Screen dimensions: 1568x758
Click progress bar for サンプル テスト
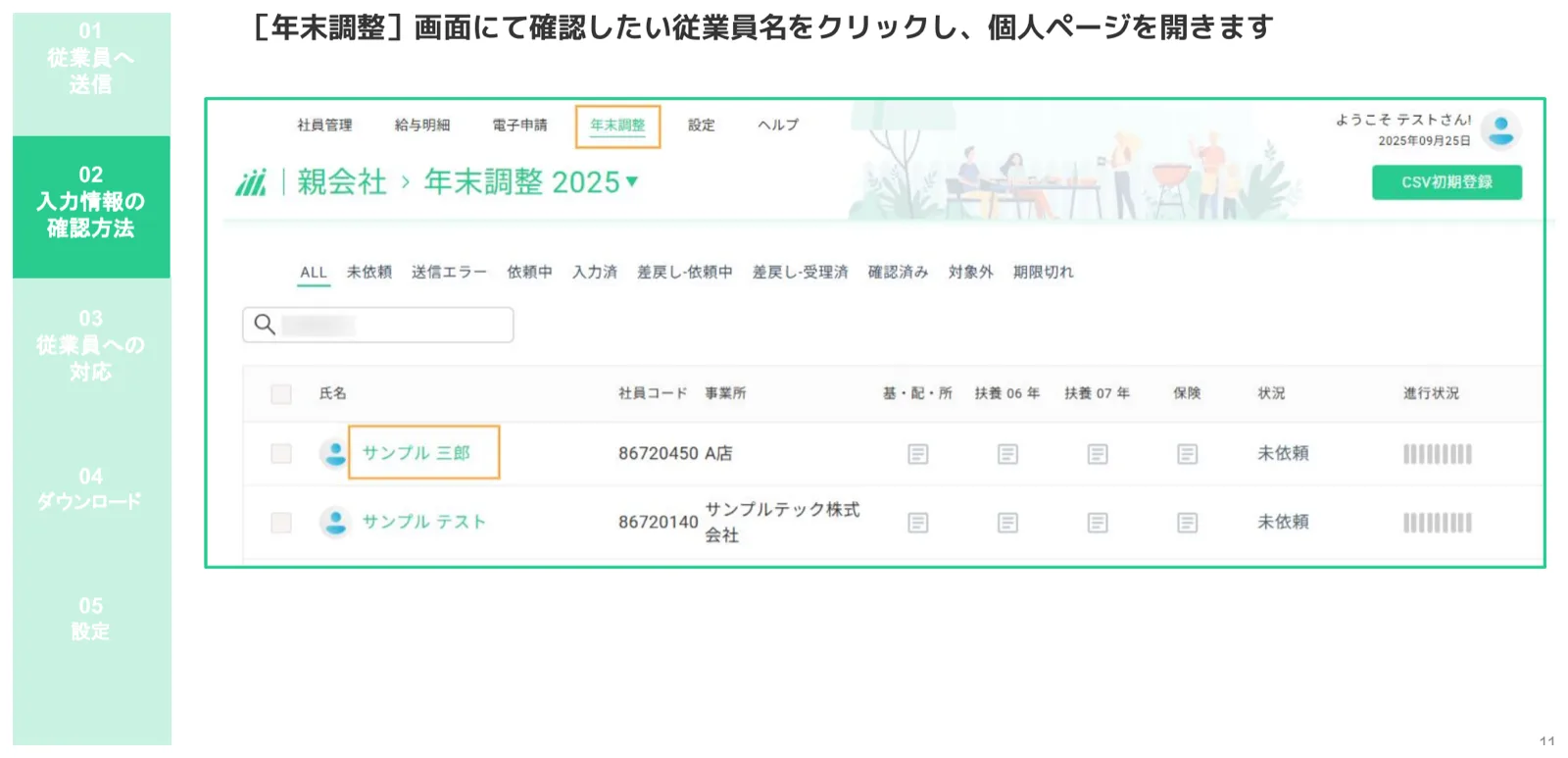point(1438,523)
